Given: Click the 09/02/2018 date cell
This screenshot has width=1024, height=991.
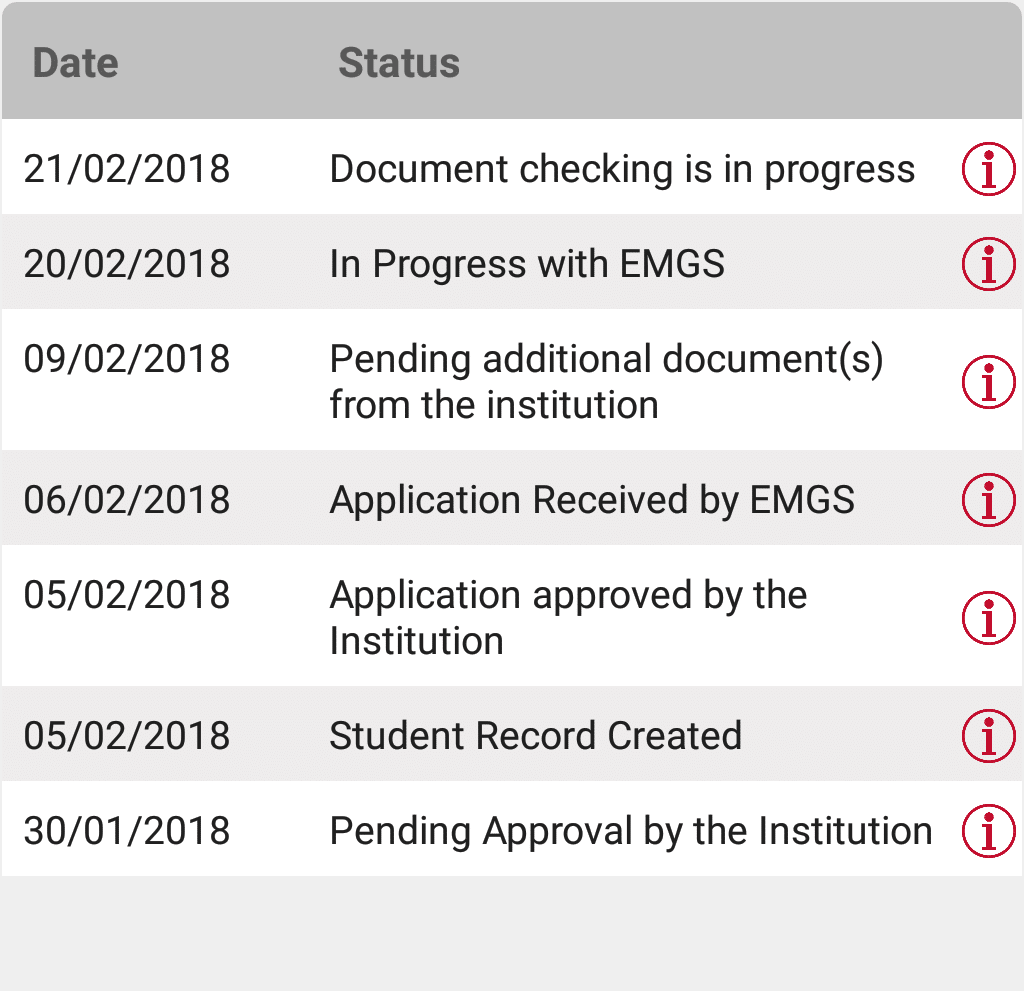Looking at the screenshot, I should (x=127, y=359).
